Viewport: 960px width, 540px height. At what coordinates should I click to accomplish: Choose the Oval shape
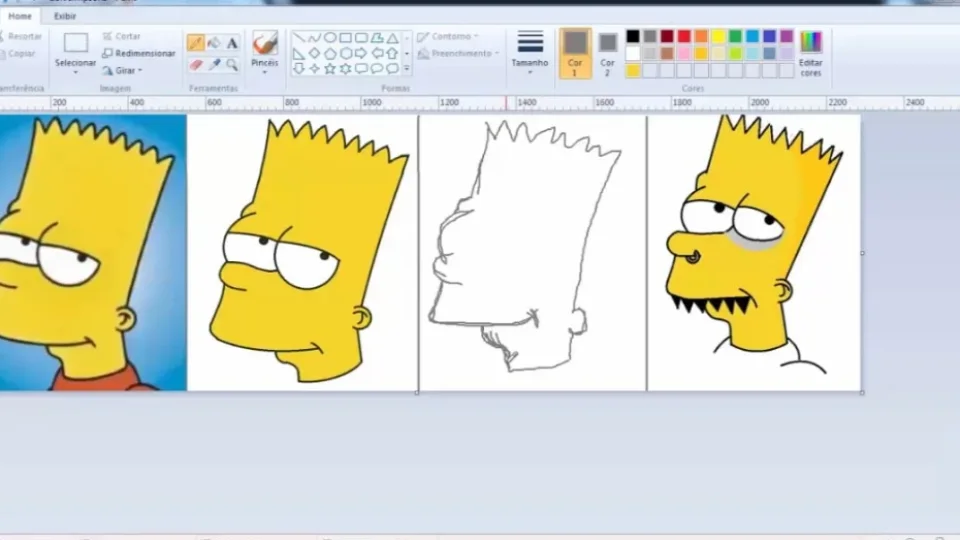coord(330,38)
